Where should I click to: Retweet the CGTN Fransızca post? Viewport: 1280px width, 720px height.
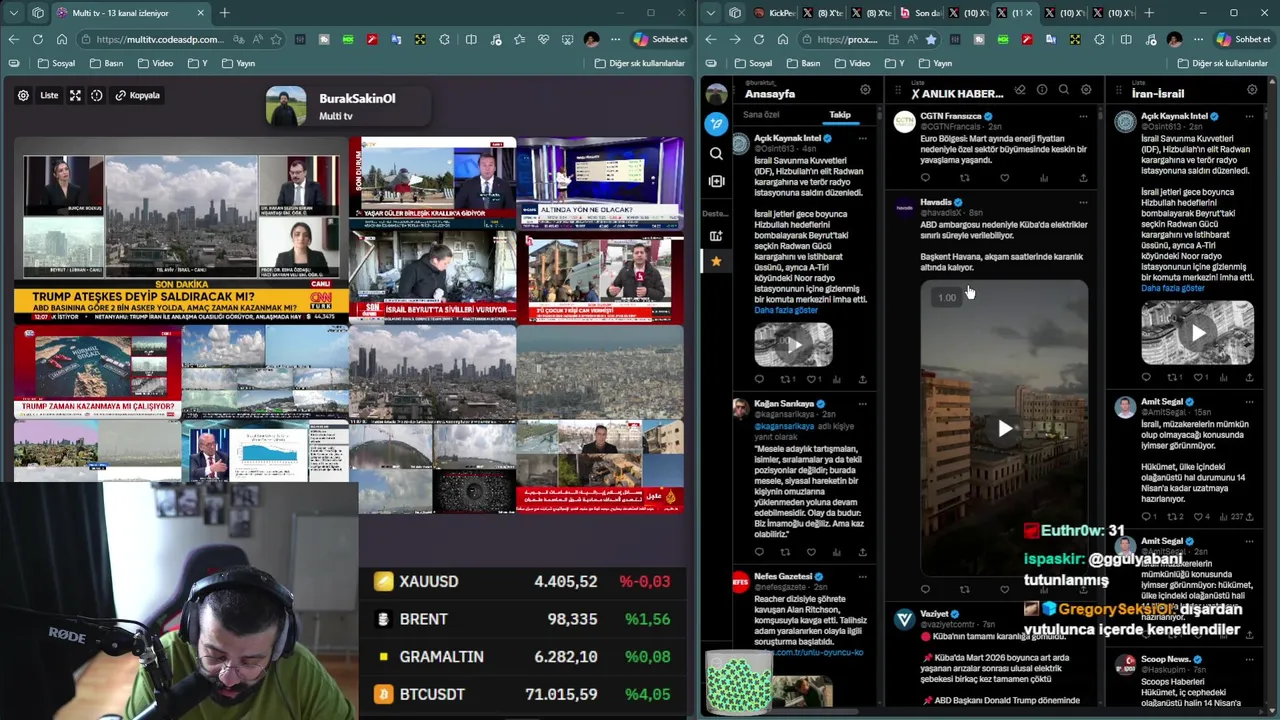tap(965, 178)
